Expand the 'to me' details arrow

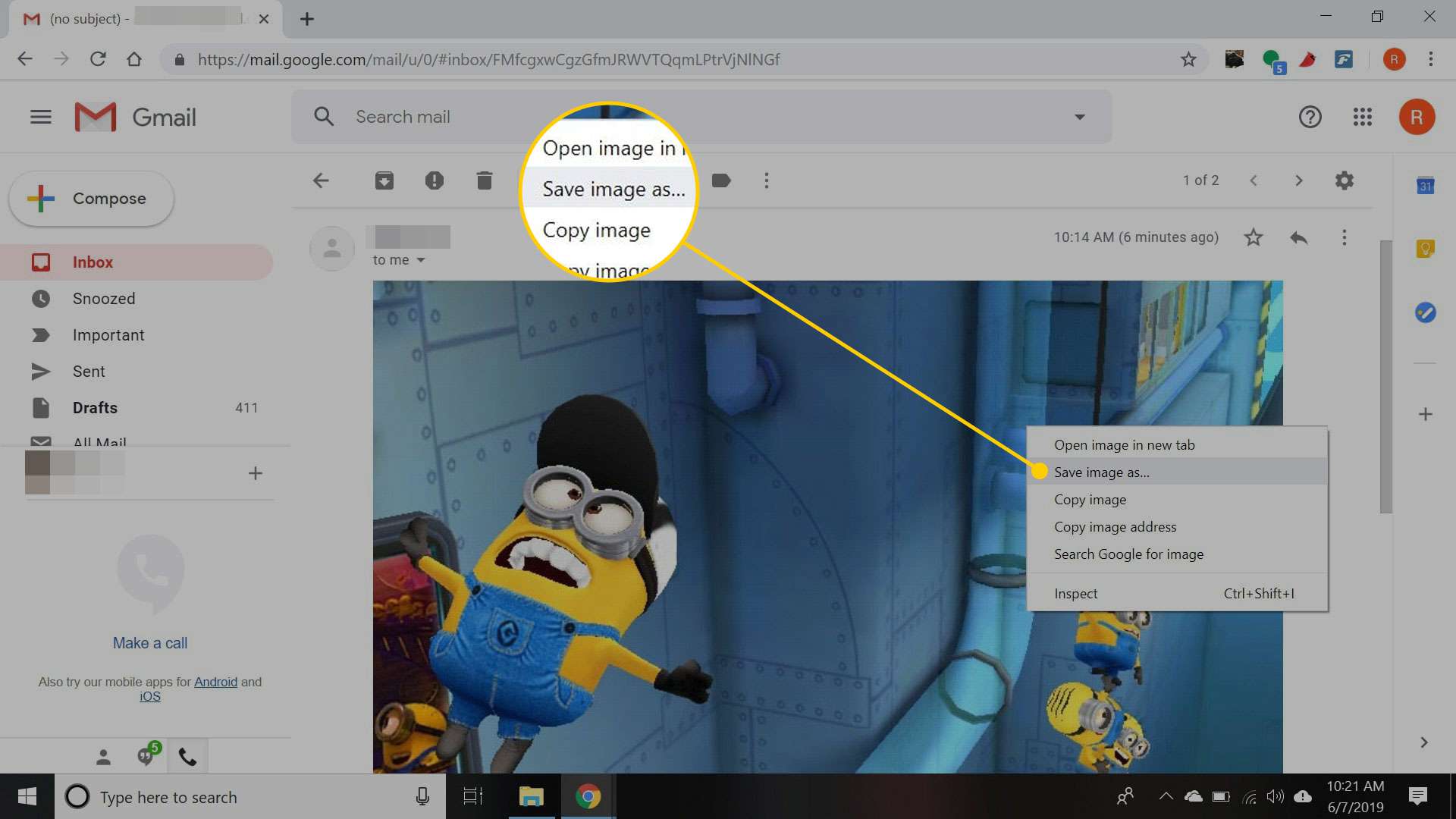[421, 260]
